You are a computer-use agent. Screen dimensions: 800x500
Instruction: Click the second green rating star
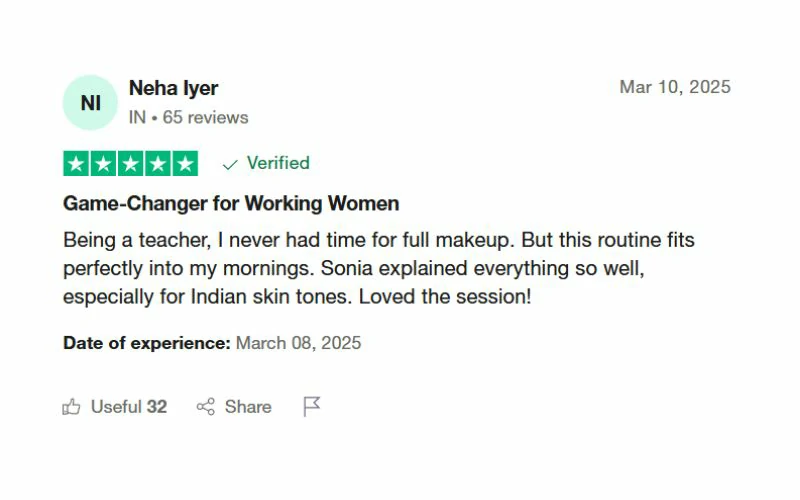[104, 164]
